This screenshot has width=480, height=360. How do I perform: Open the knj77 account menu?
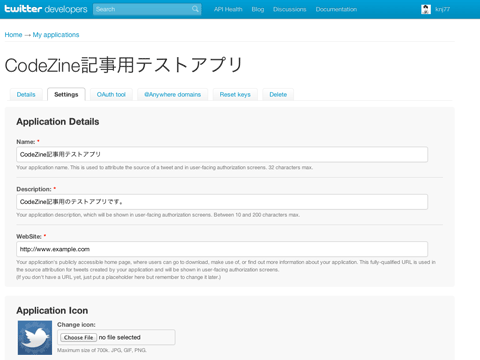click(x=442, y=9)
